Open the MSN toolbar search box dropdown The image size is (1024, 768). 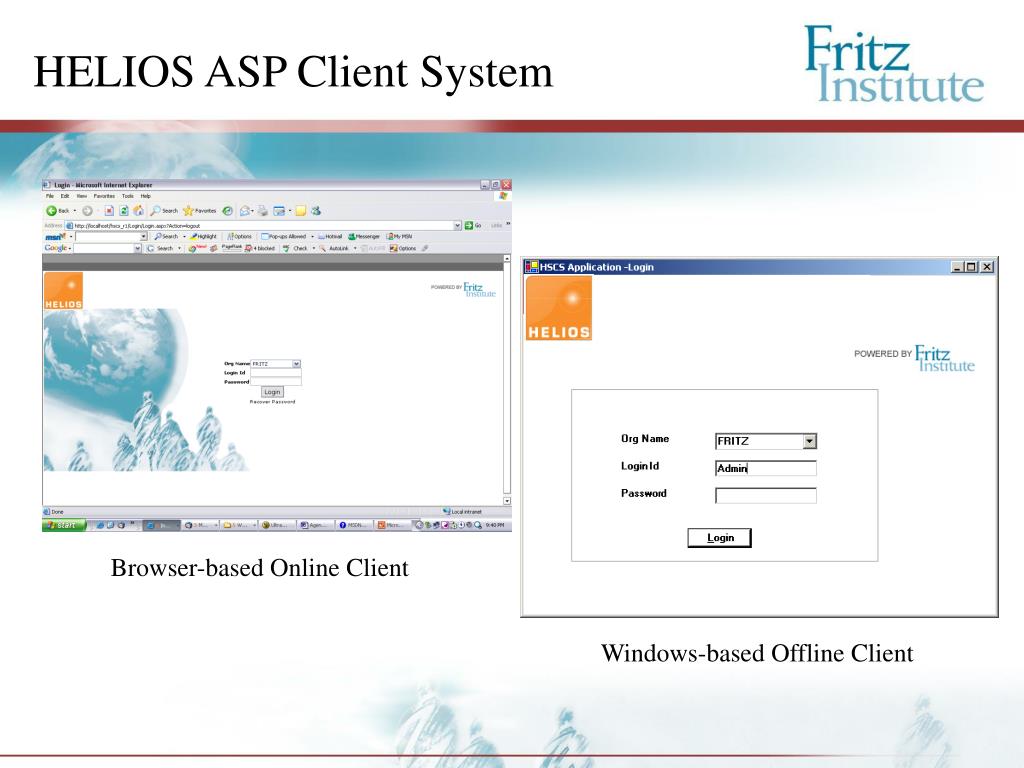point(144,236)
